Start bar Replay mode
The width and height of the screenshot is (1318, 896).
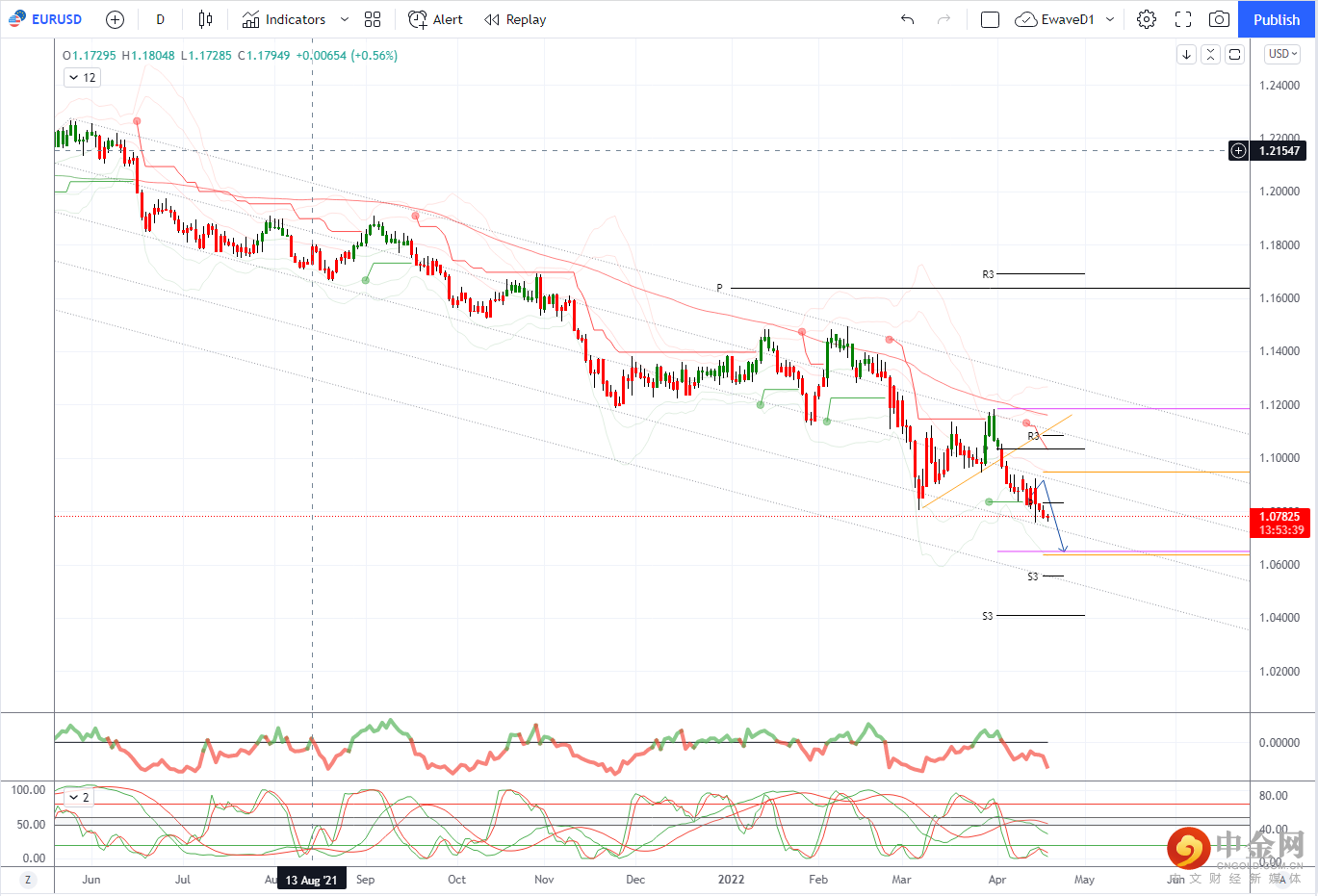pos(515,19)
